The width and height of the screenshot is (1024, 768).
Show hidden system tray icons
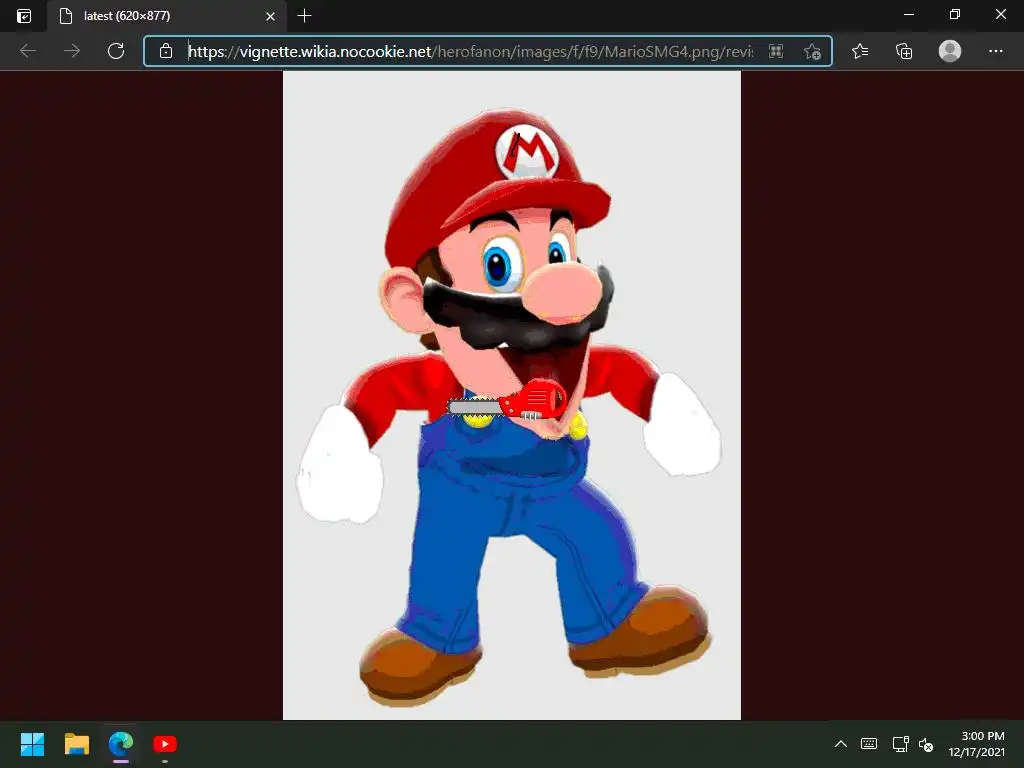coord(840,744)
